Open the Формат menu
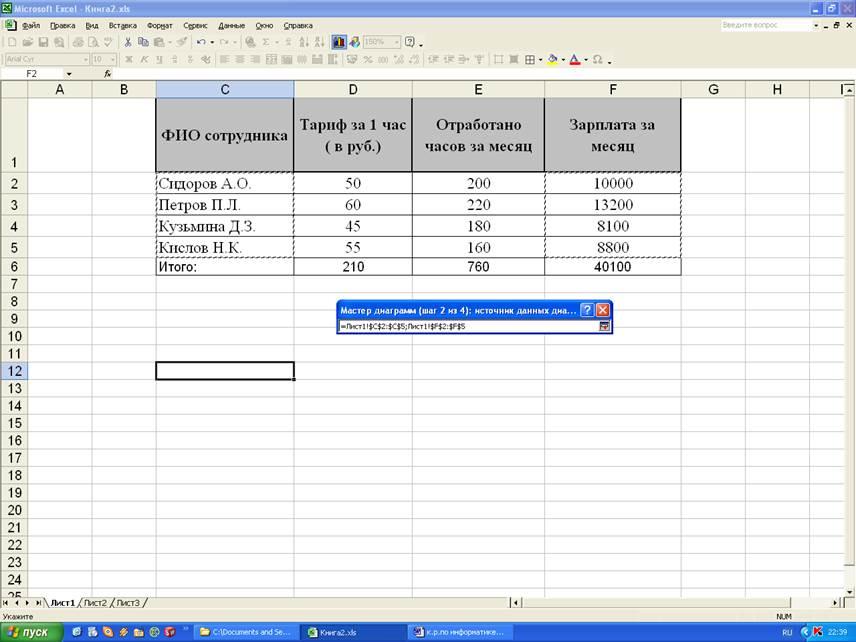 (x=159, y=25)
